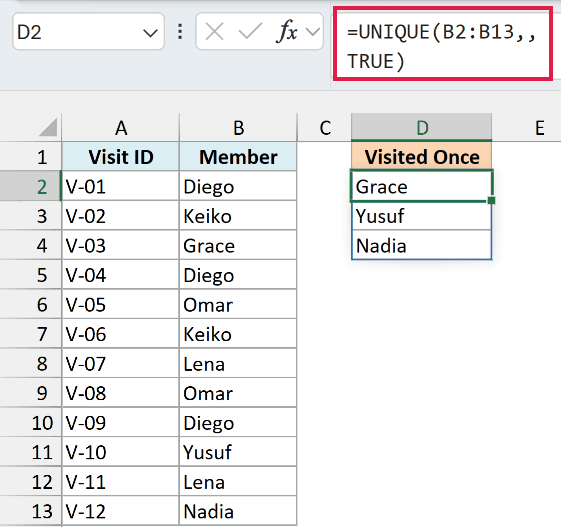
Task: Open Insert Function via fx icon
Action: pos(286,31)
